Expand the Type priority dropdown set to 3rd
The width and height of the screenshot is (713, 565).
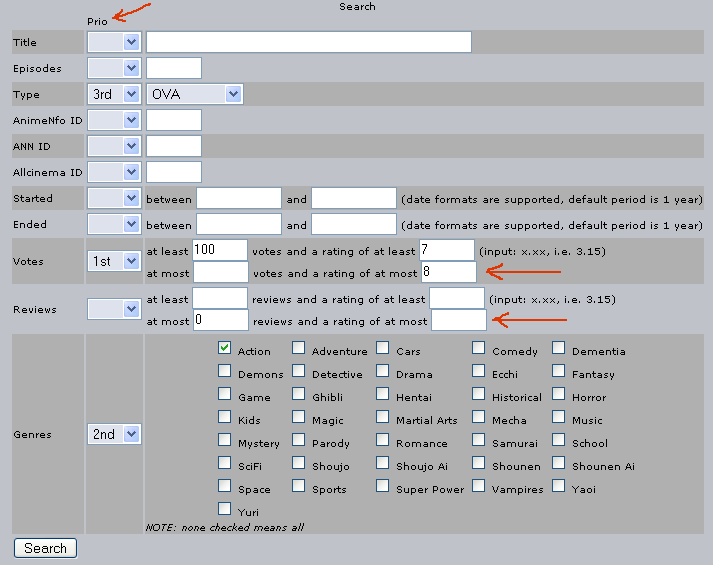tap(114, 94)
